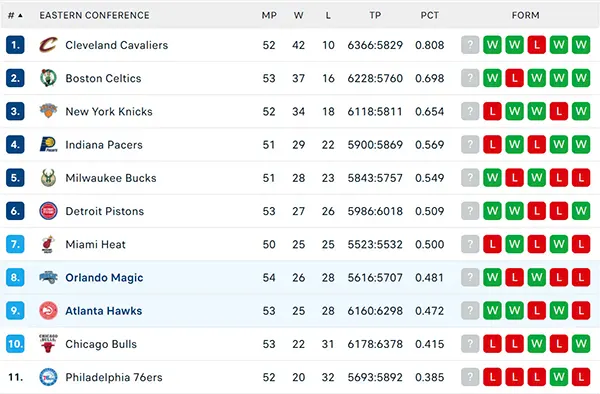Screen dimensions: 600x394
Task: Select the Indiana Pacers logo icon
Action: click(x=48, y=145)
